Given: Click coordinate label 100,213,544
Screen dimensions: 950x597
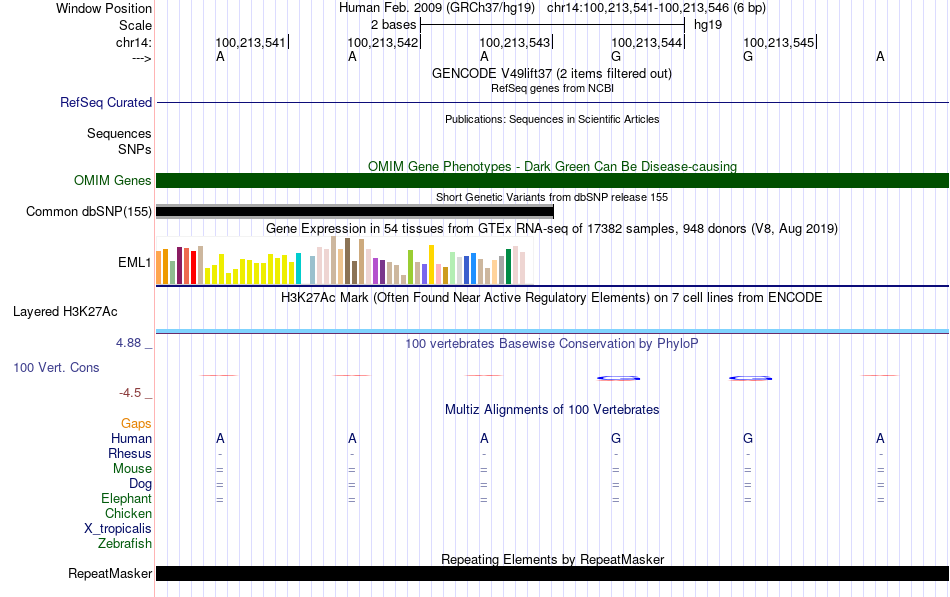Looking at the screenshot, I should (x=646, y=42).
